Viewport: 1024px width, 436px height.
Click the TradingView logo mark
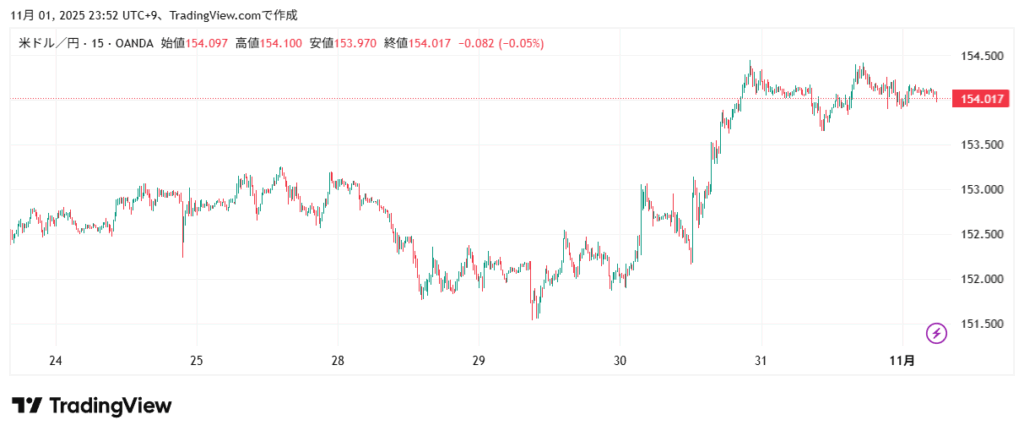coord(27,406)
